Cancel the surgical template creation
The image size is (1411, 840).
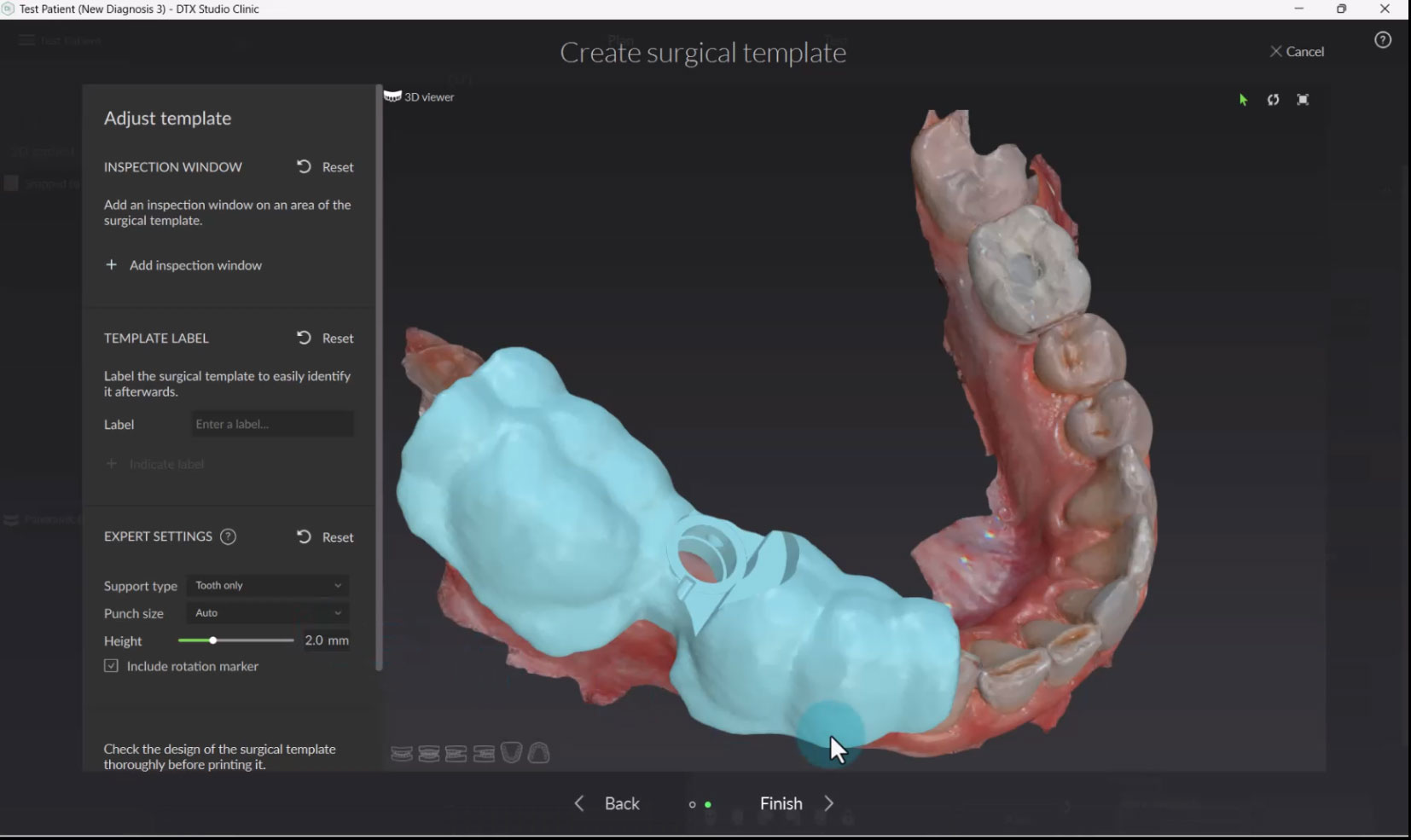(x=1297, y=52)
